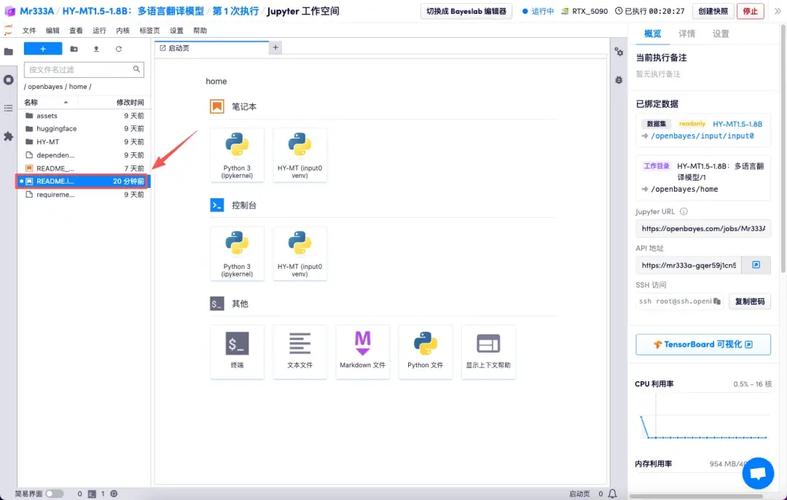Screen dimensions: 787x500
Task: Select the dependen... file
Action: click(84, 155)
